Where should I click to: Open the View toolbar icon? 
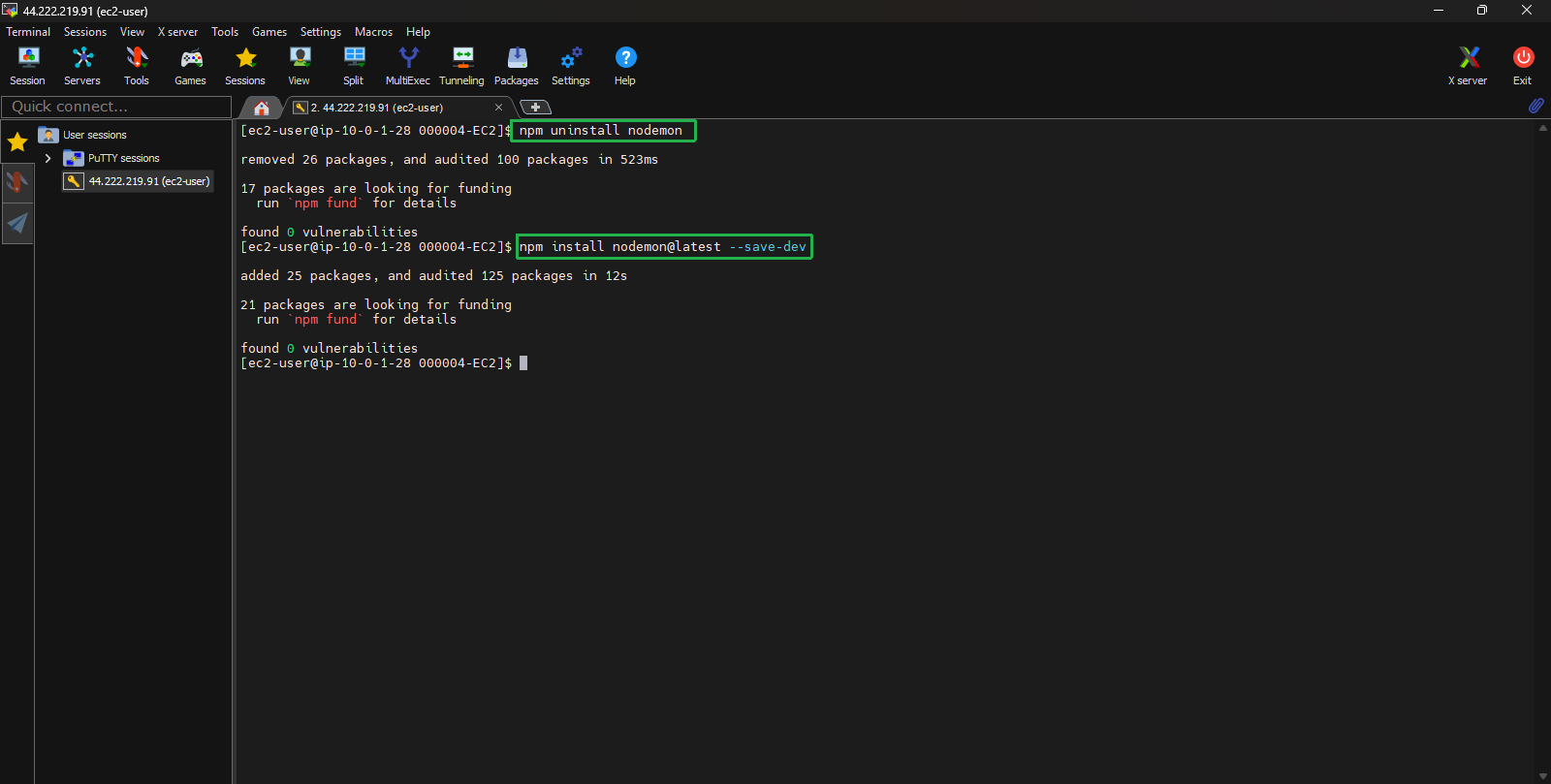[300, 66]
